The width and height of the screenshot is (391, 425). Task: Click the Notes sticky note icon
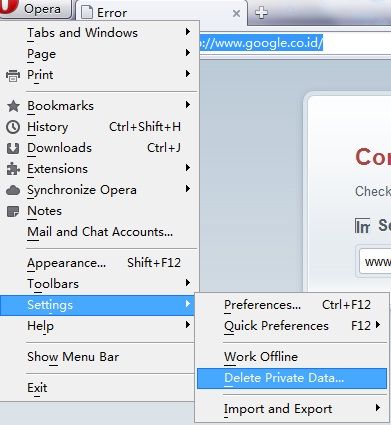13,211
